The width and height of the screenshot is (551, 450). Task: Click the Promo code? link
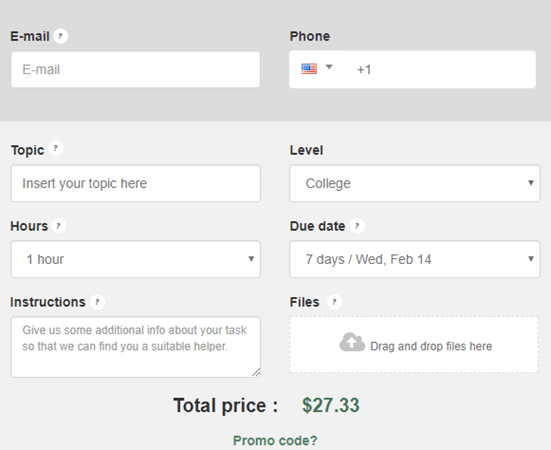(x=275, y=441)
